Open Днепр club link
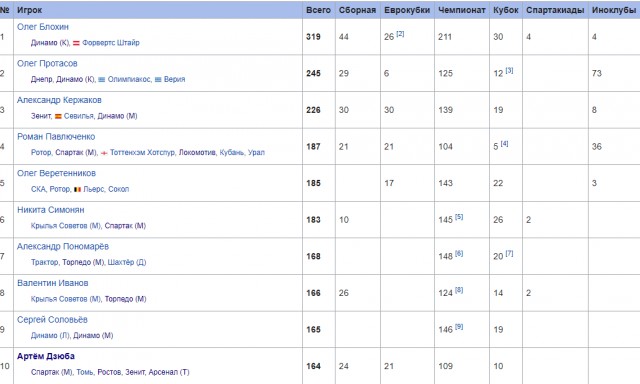This screenshot has width=640, height=384. click(x=42, y=79)
